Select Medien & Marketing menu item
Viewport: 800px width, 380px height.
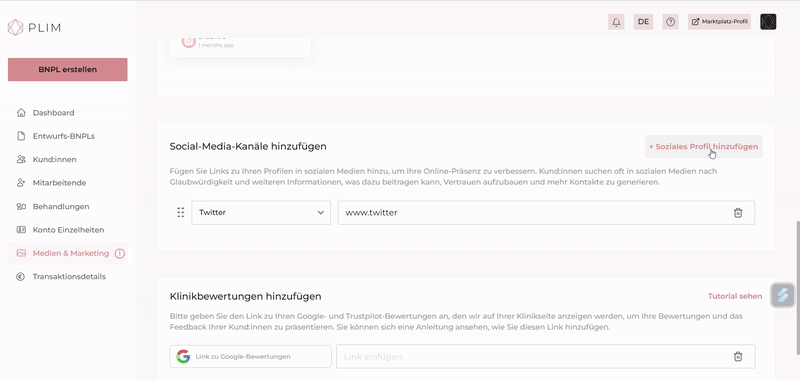pos(67,253)
